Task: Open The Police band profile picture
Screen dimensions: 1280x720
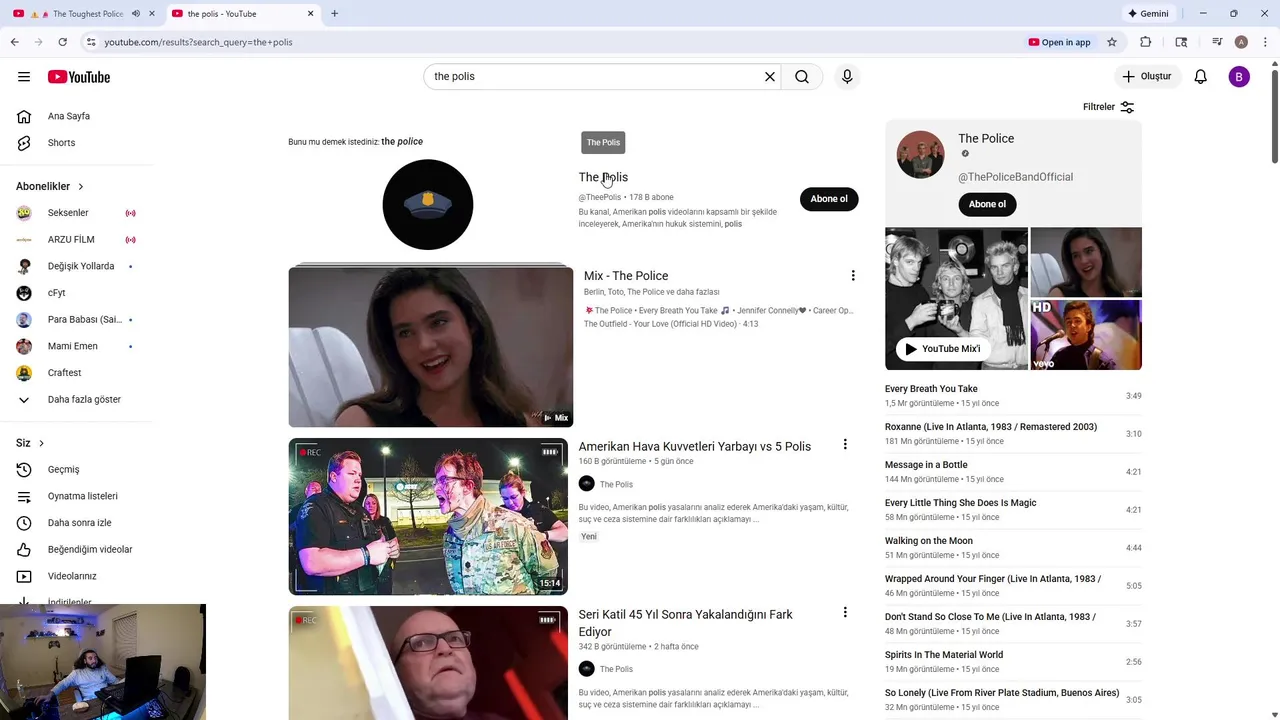Action: coord(921,155)
